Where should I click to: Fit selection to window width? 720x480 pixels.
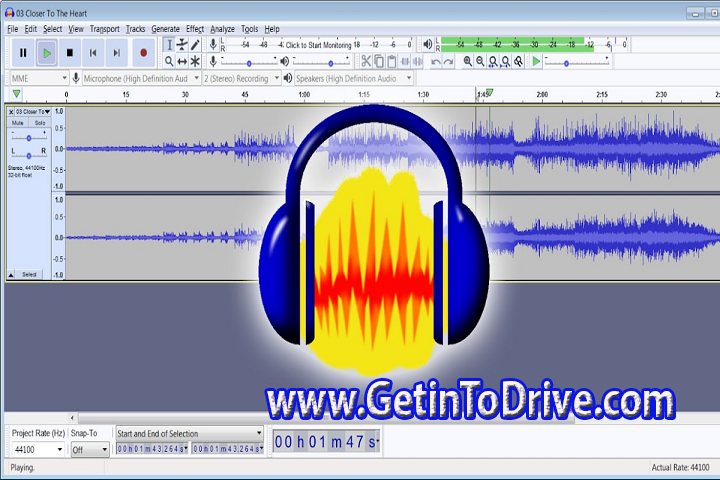[x=493, y=61]
